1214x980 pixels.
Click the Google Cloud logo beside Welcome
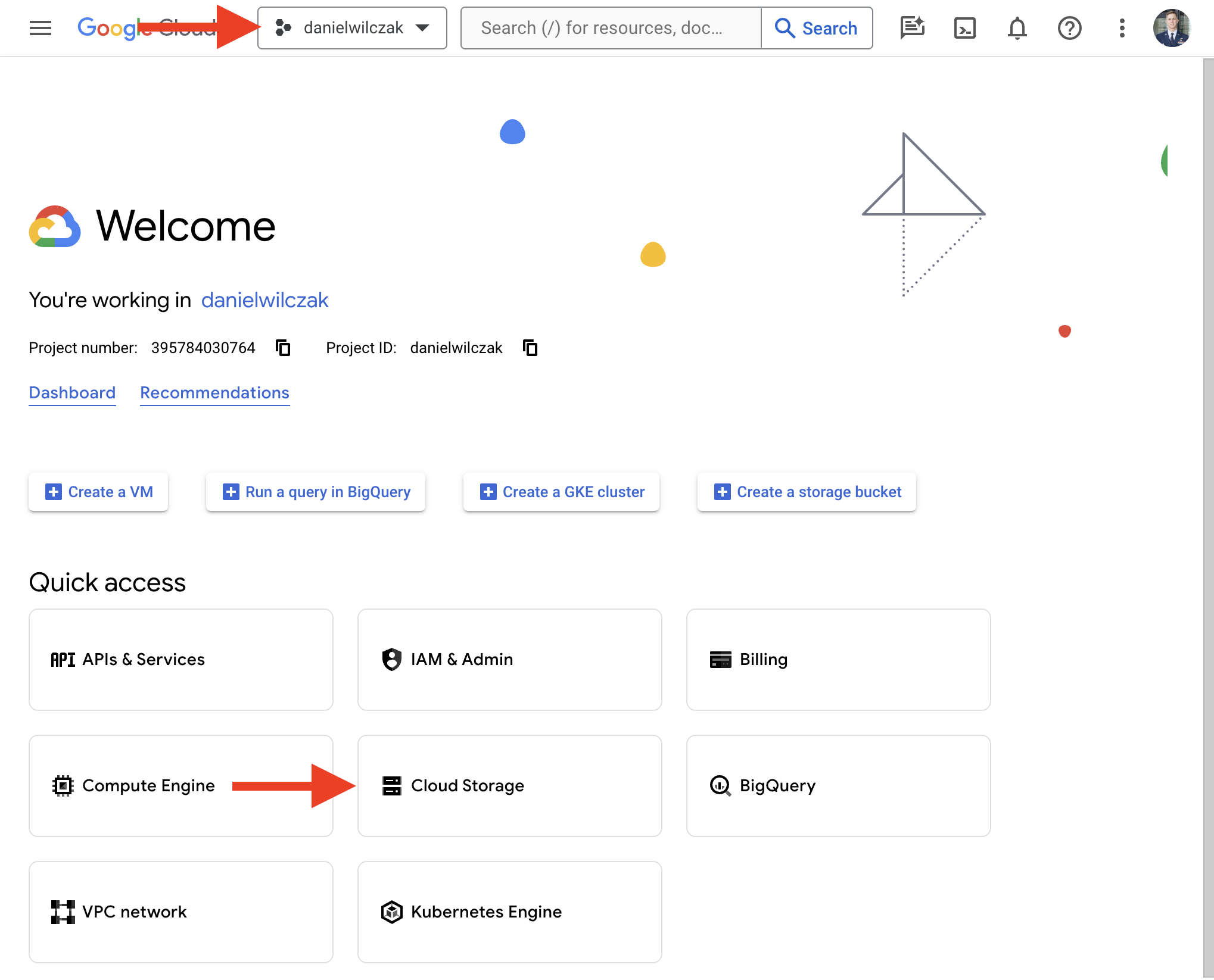(x=55, y=226)
